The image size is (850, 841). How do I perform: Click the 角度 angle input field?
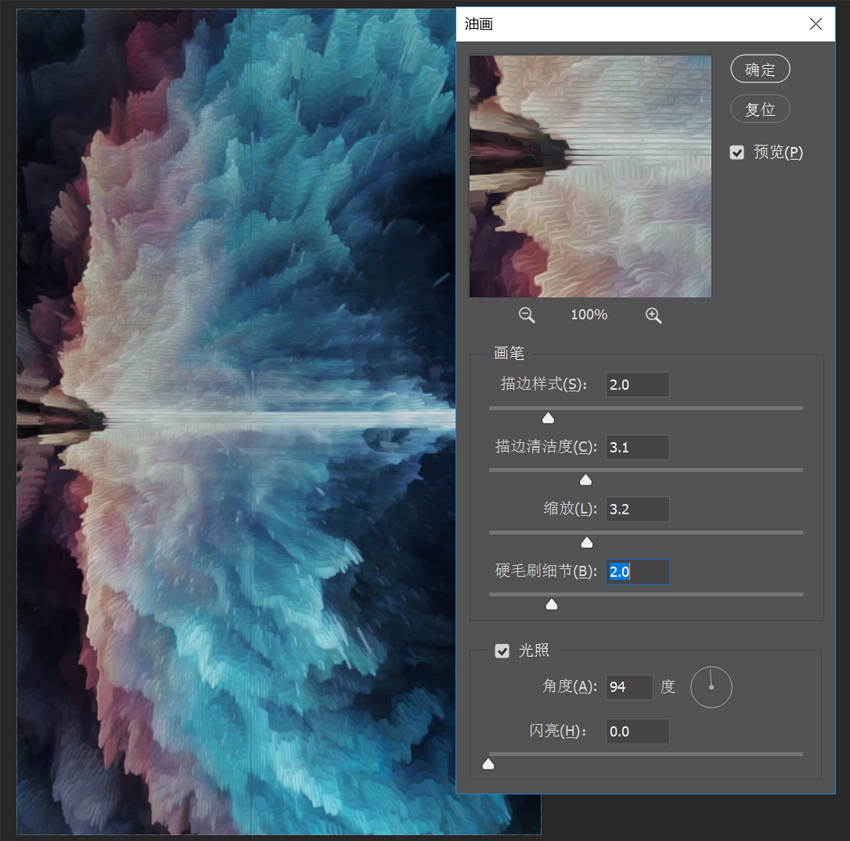click(629, 687)
